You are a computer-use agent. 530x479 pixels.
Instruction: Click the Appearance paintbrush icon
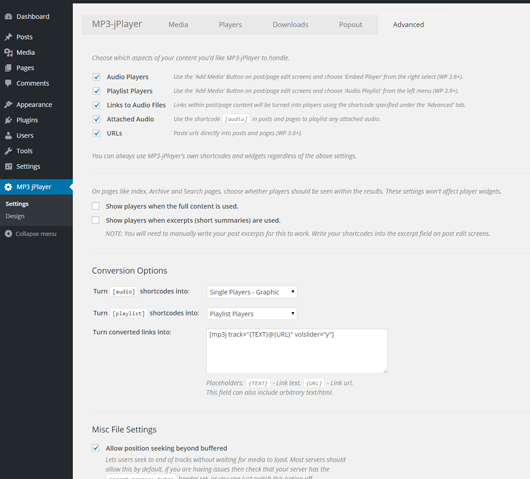8,104
